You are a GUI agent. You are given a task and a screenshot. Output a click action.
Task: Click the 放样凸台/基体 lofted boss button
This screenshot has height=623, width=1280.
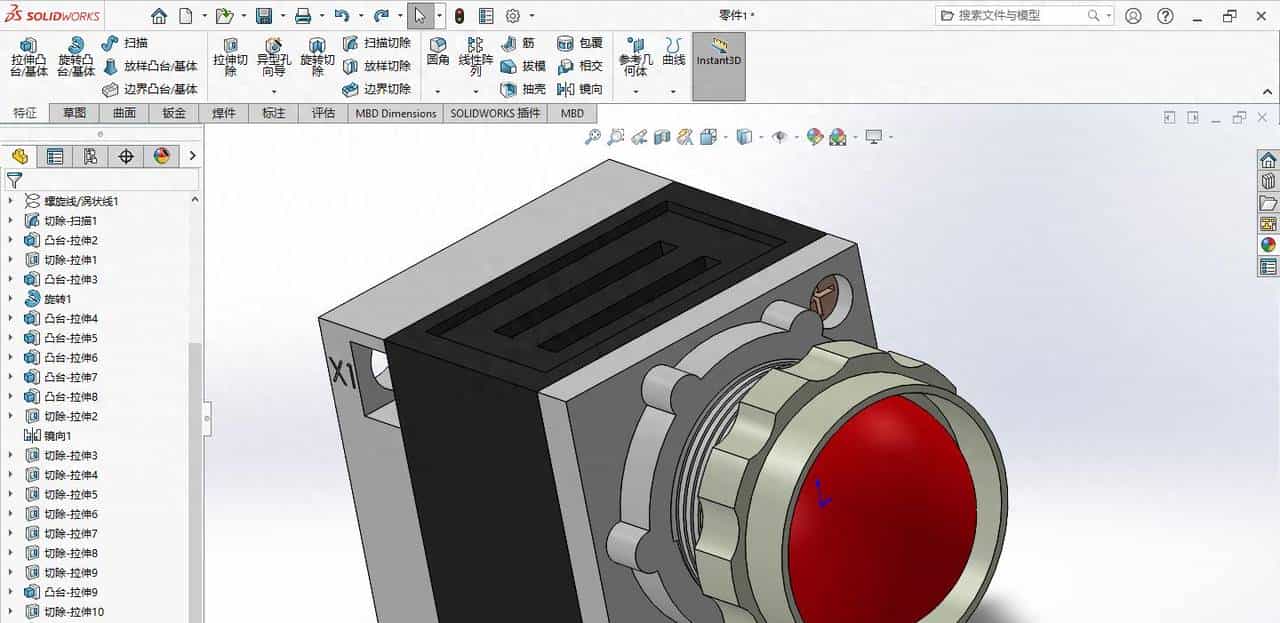[x=150, y=66]
